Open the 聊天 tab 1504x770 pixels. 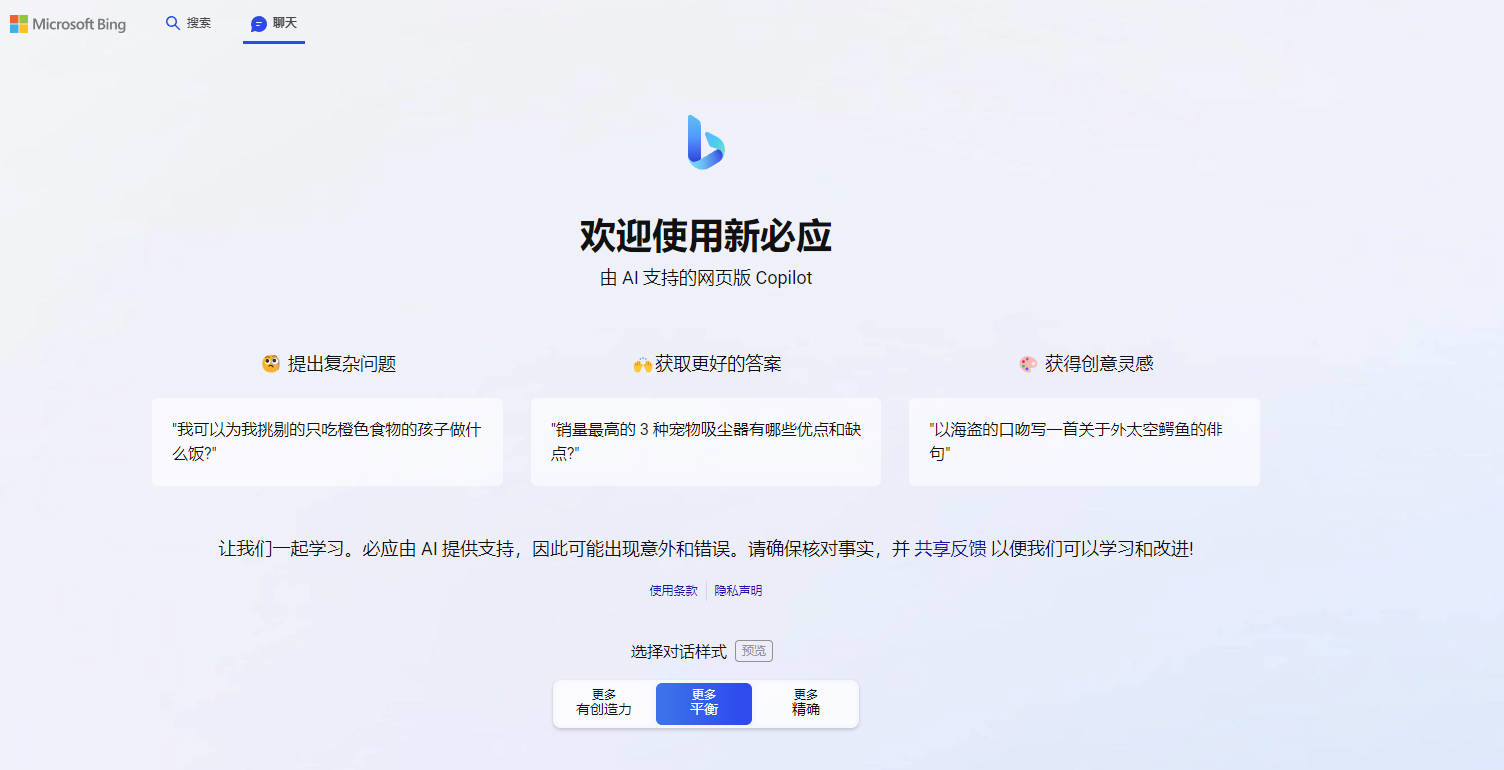tap(274, 23)
